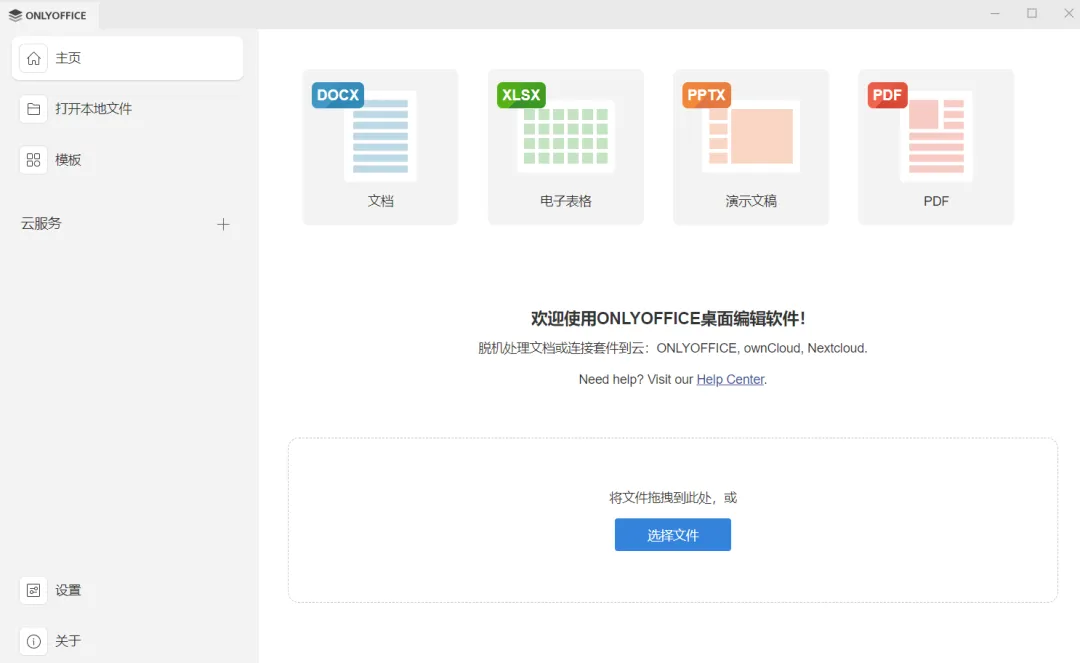The height and width of the screenshot is (663, 1080).
Task: Add a cloud service with plus icon
Action: pos(223,224)
